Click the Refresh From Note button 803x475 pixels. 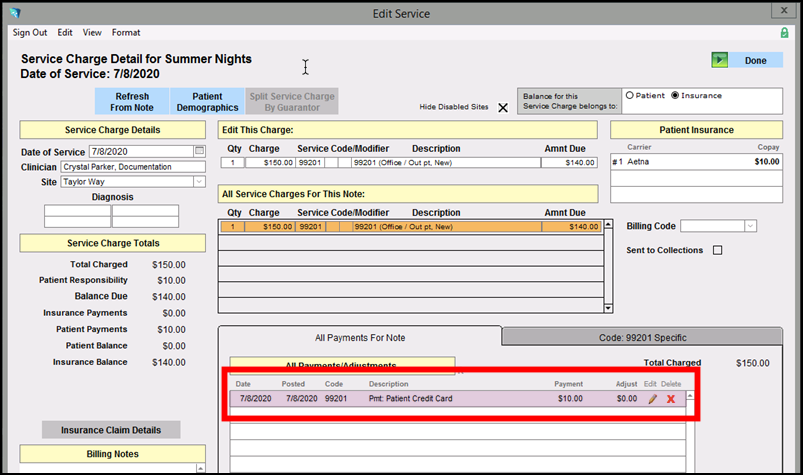(132, 101)
